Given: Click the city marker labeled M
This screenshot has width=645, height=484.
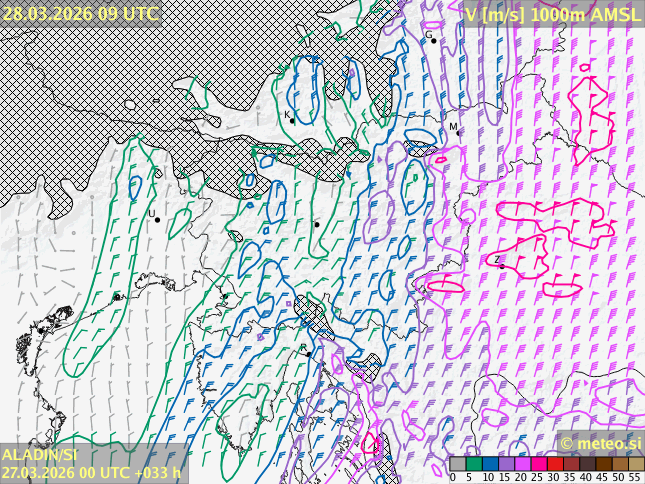Looking at the screenshot, I should (458, 131).
